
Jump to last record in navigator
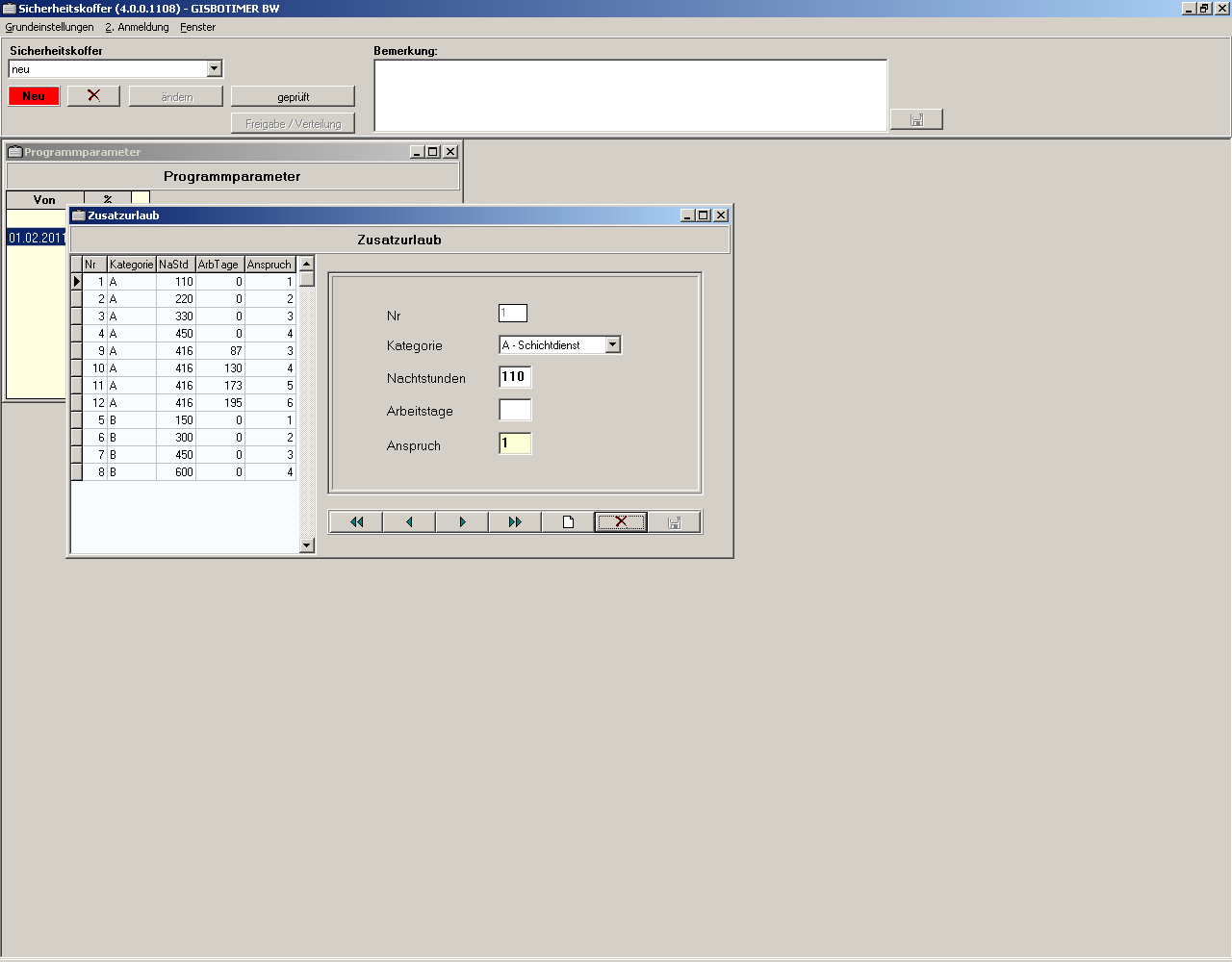pos(515,522)
